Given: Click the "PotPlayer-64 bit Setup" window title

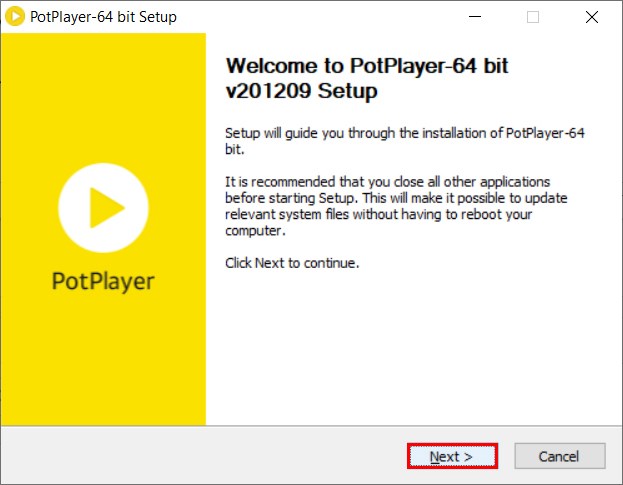Looking at the screenshot, I should pyautogui.click(x=105, y=17).
